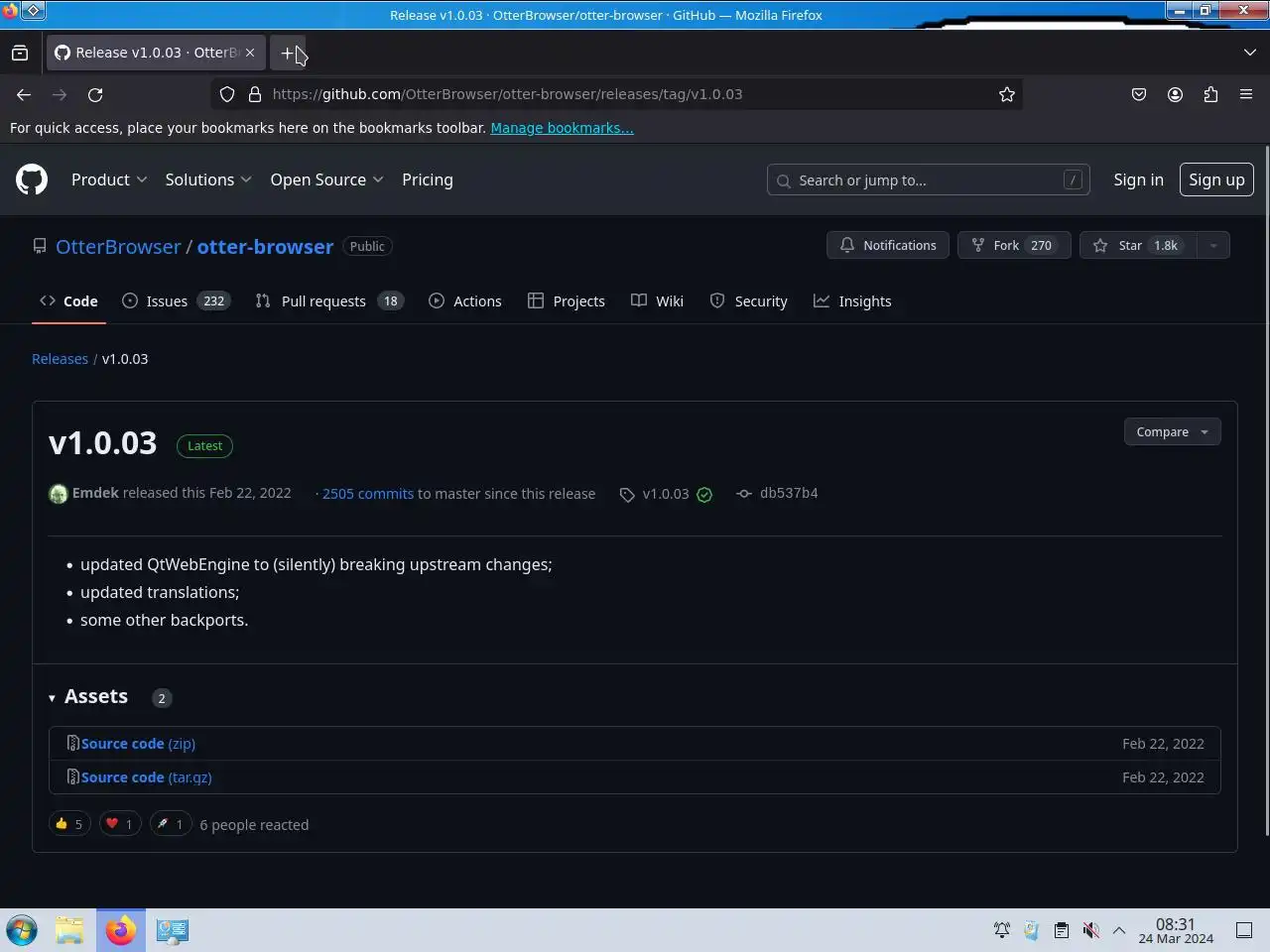Expand the system tray arrow
Image resolution: width=1270 pixels, height=952 pixels.
1119,930
